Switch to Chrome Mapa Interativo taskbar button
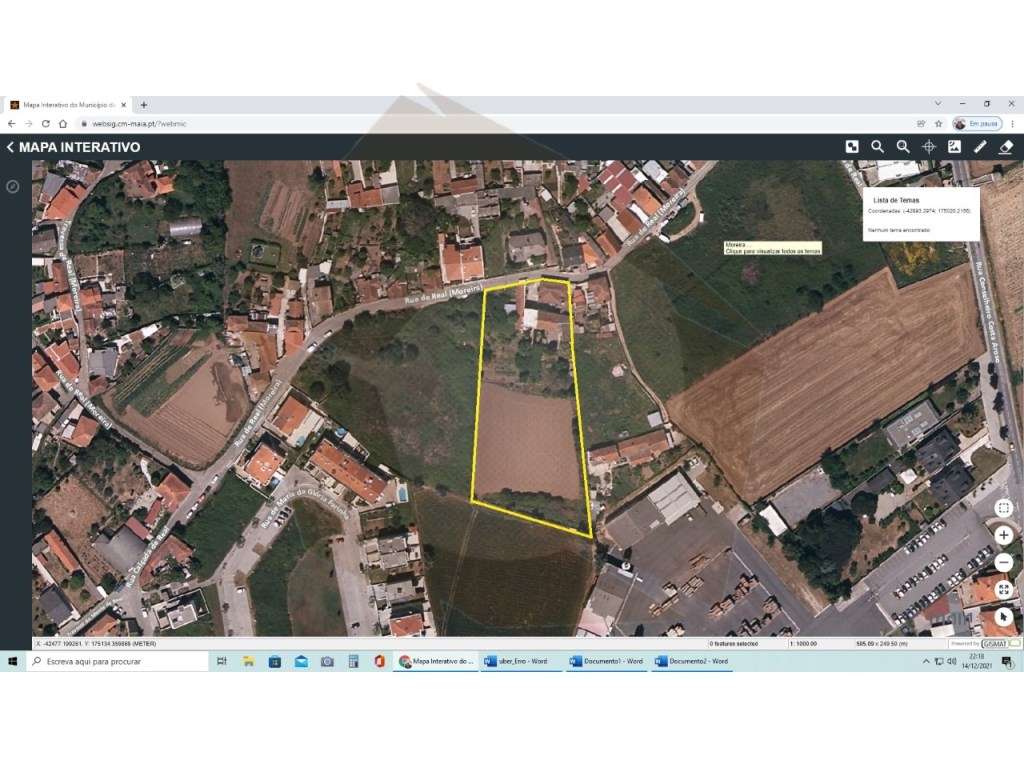 point(436,662)
